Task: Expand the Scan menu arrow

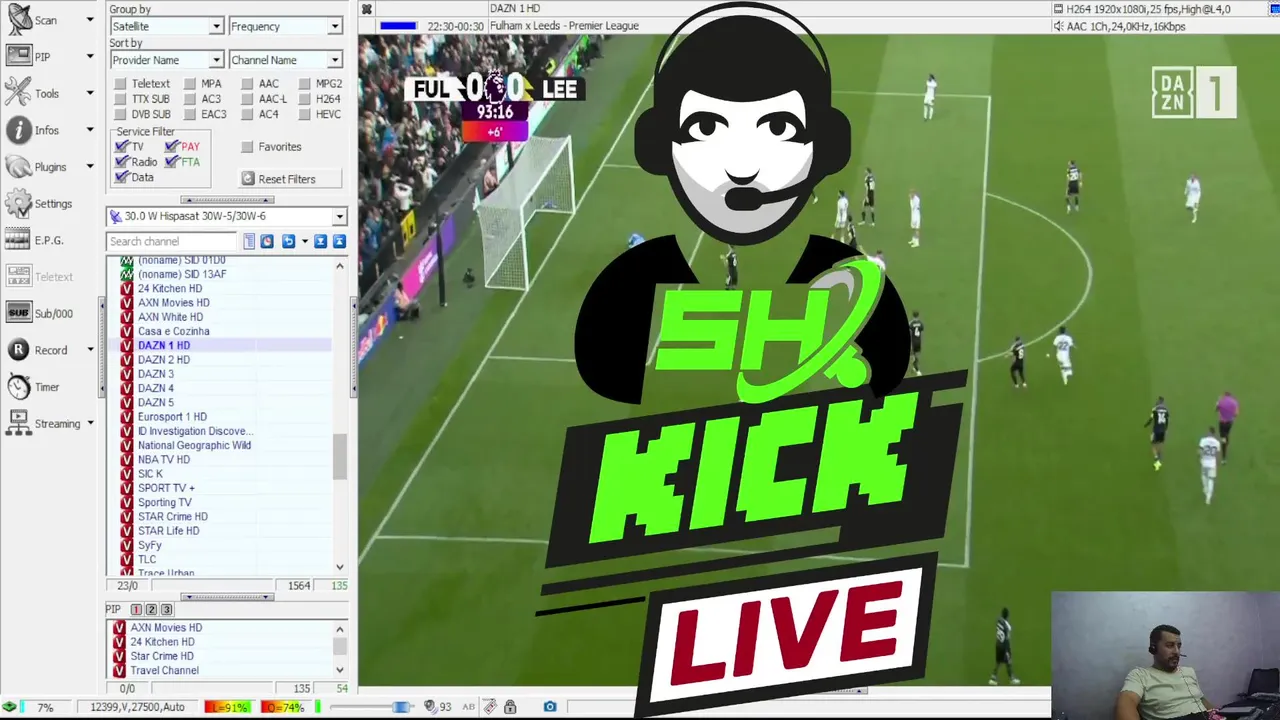Action: coord(90,20)
